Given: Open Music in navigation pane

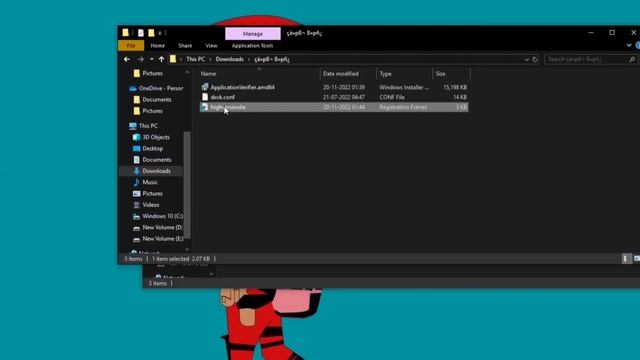Looking at the screenshot, I should point(150,182).
